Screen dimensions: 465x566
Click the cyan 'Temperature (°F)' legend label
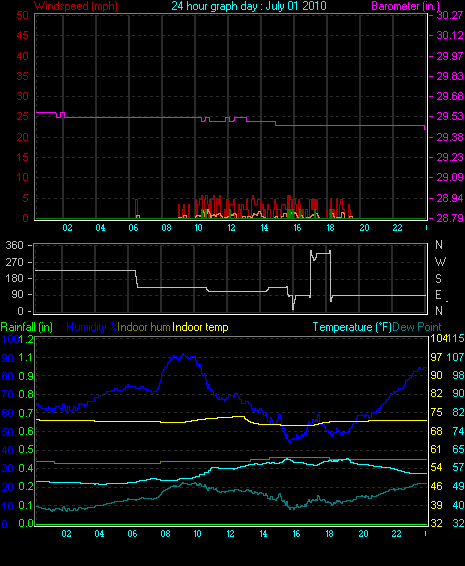pos(352,327)
